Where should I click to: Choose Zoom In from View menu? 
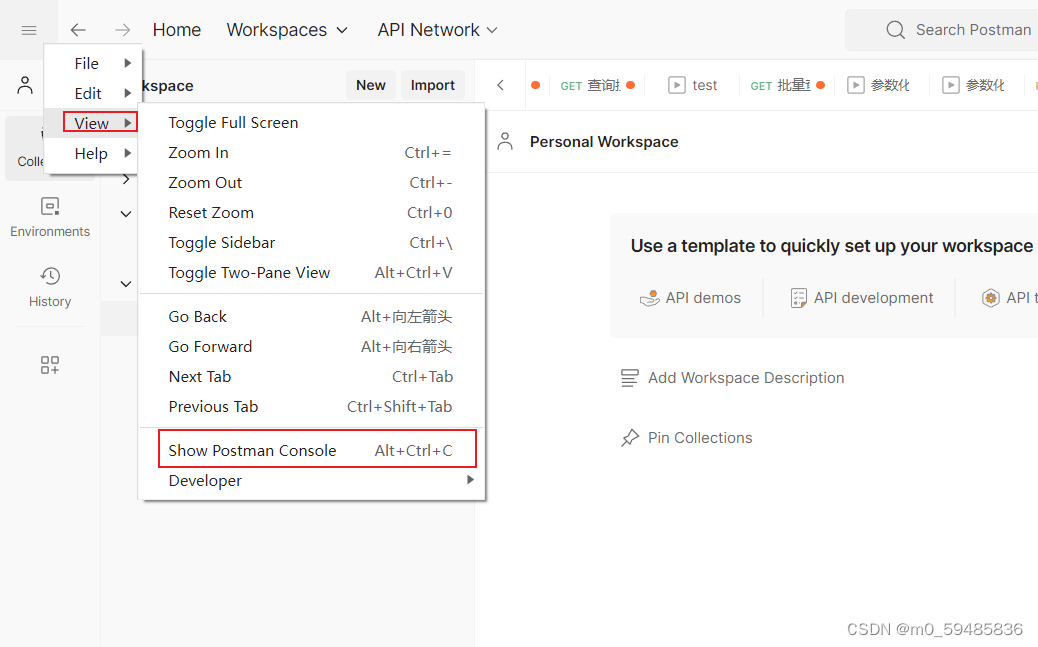click(x=311, y=152)
